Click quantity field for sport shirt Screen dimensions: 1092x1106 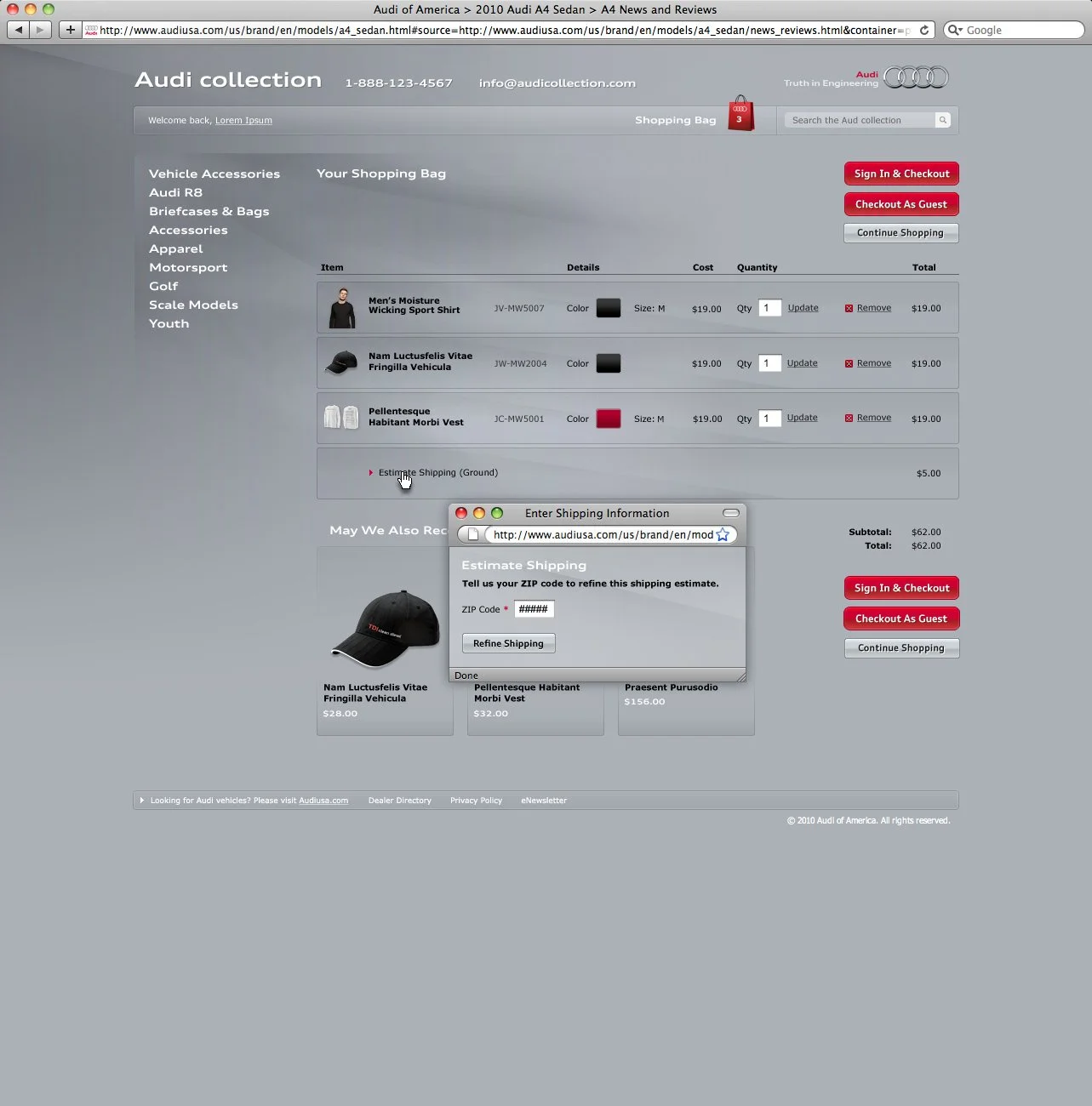(x=769, y=308)
